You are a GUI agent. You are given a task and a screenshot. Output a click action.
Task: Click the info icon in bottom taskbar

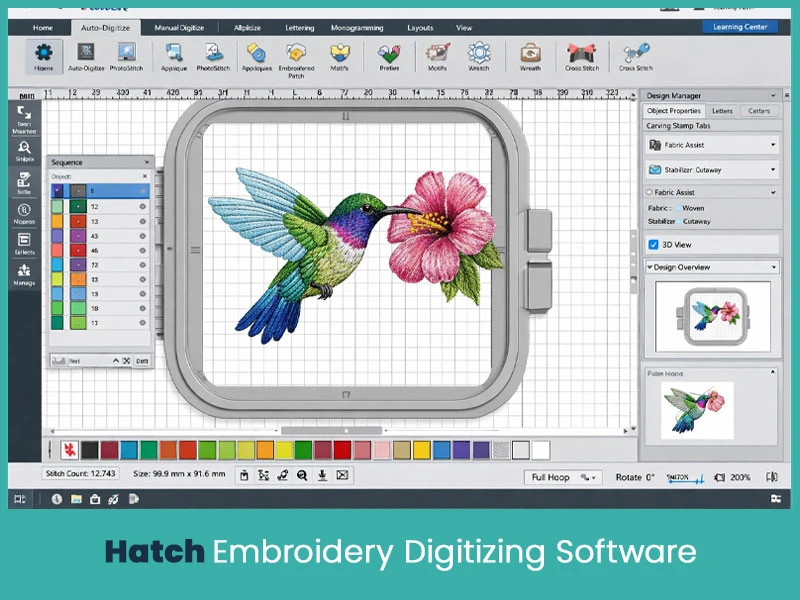pyautogui.click(x=57, y=499)
